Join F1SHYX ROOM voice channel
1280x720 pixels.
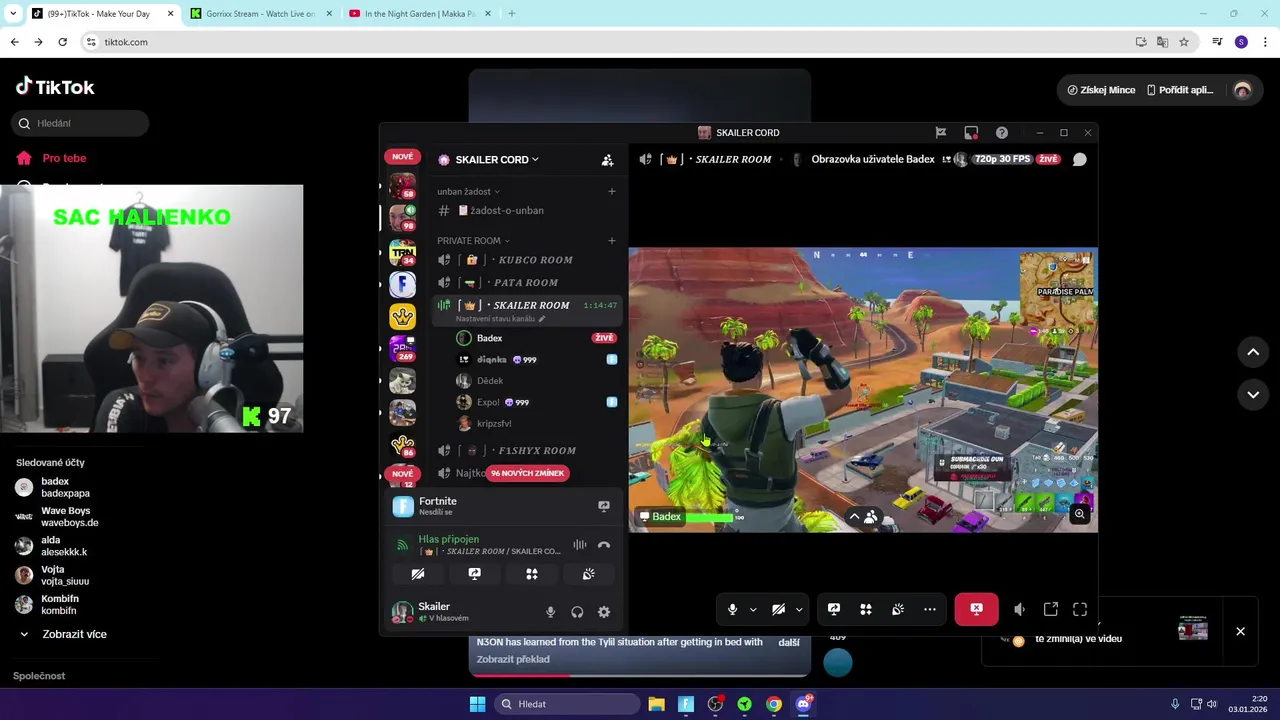click(x=528, y=451)
